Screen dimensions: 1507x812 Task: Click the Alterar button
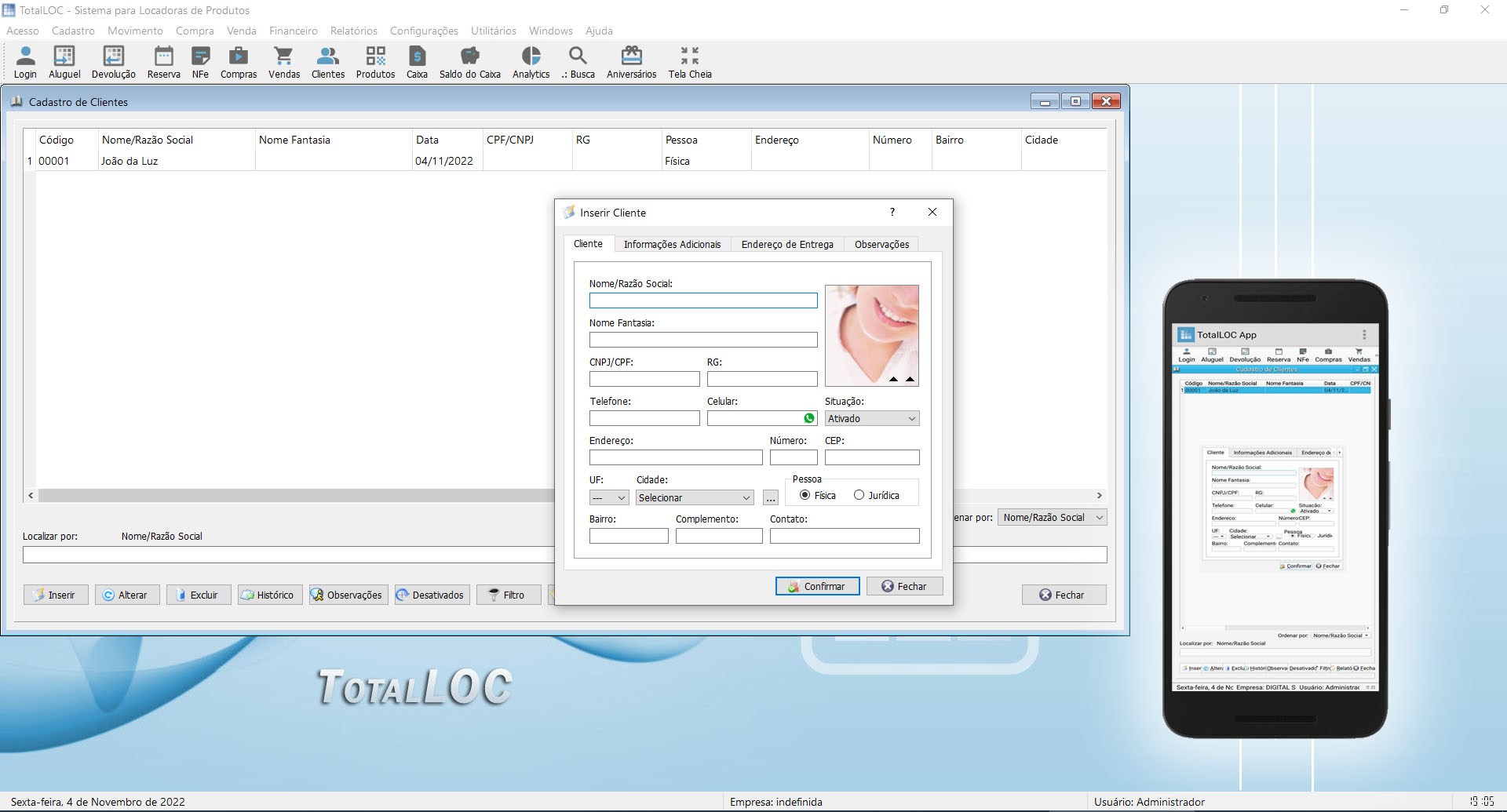click(x=127, y=595)
